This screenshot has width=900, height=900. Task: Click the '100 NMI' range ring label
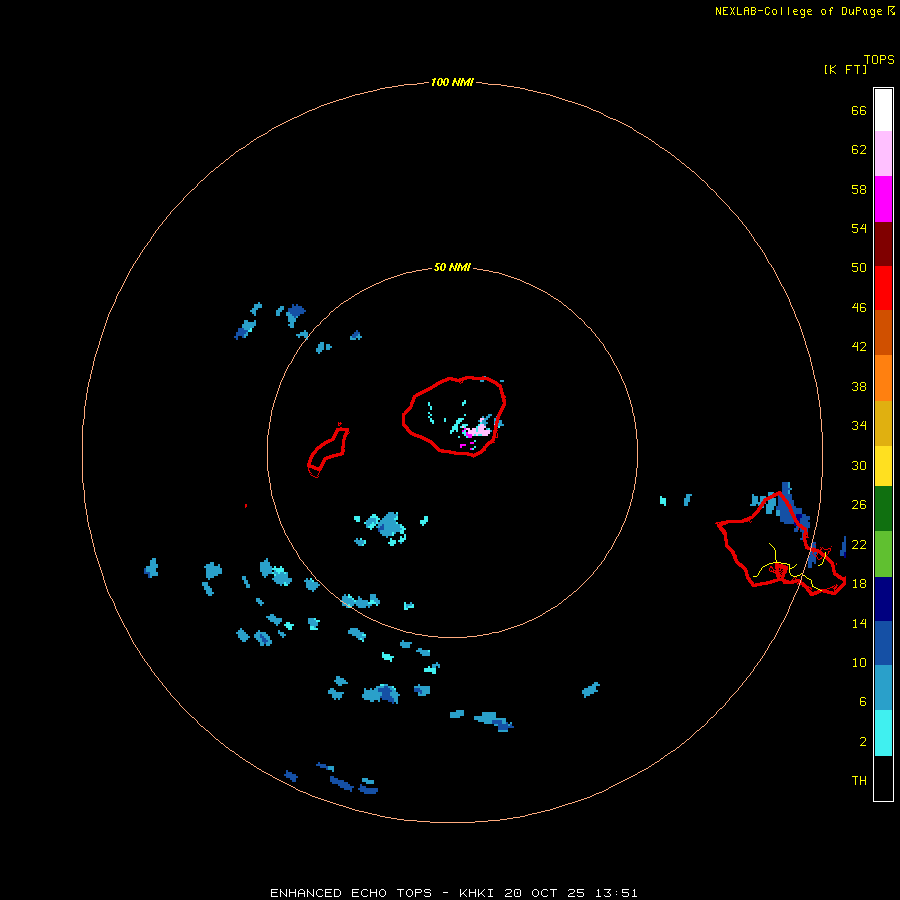pos(452,82)
